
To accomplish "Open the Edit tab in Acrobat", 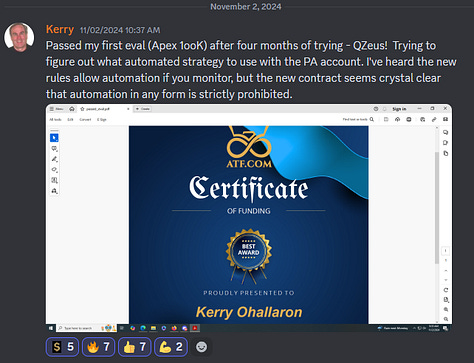I will pyautogui.click(x=70, y=119).
